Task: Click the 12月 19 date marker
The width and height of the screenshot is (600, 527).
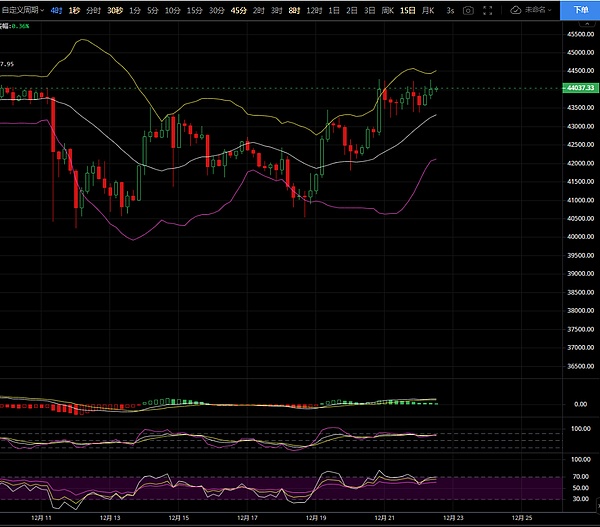Action: point(316,518)
